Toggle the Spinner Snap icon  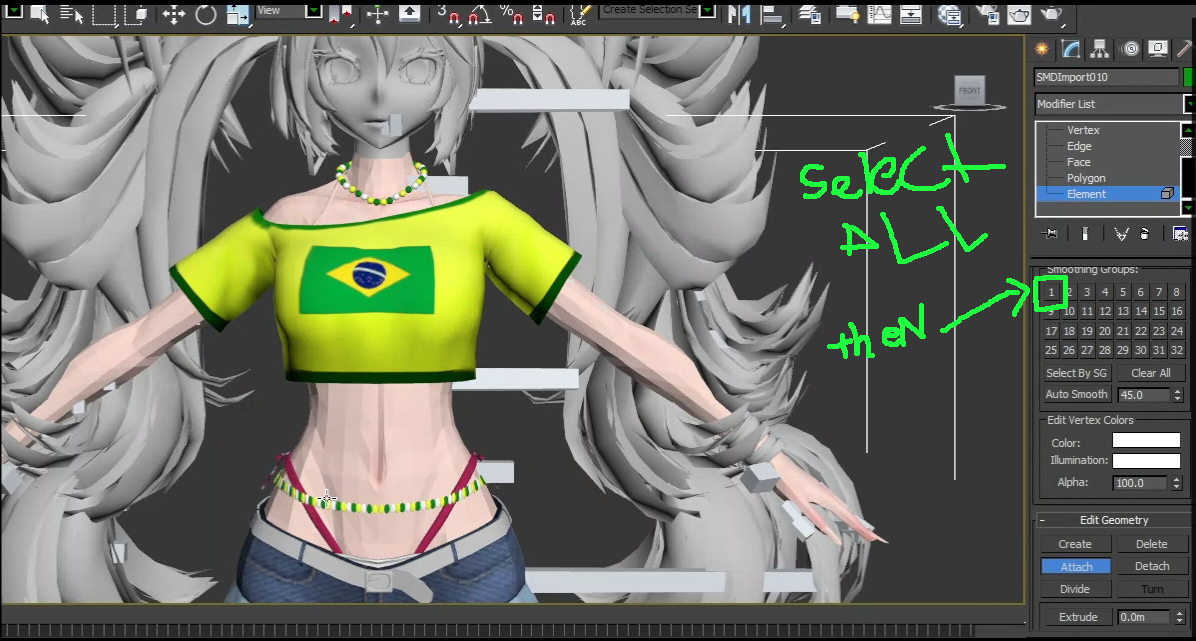coord(543,13)
